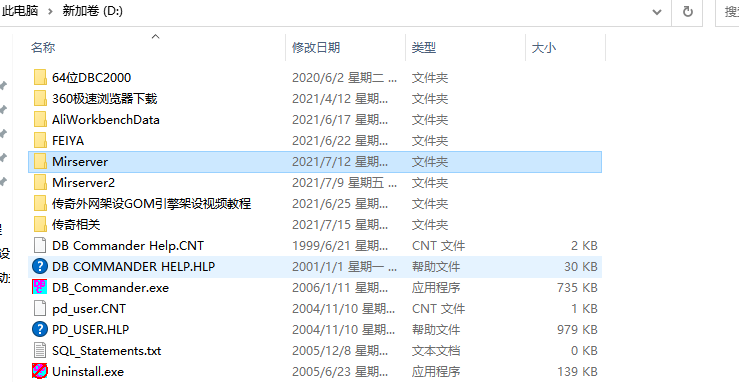Select the file name SQL_Statements.txt
739x382 pixels.
pos(107,350)
